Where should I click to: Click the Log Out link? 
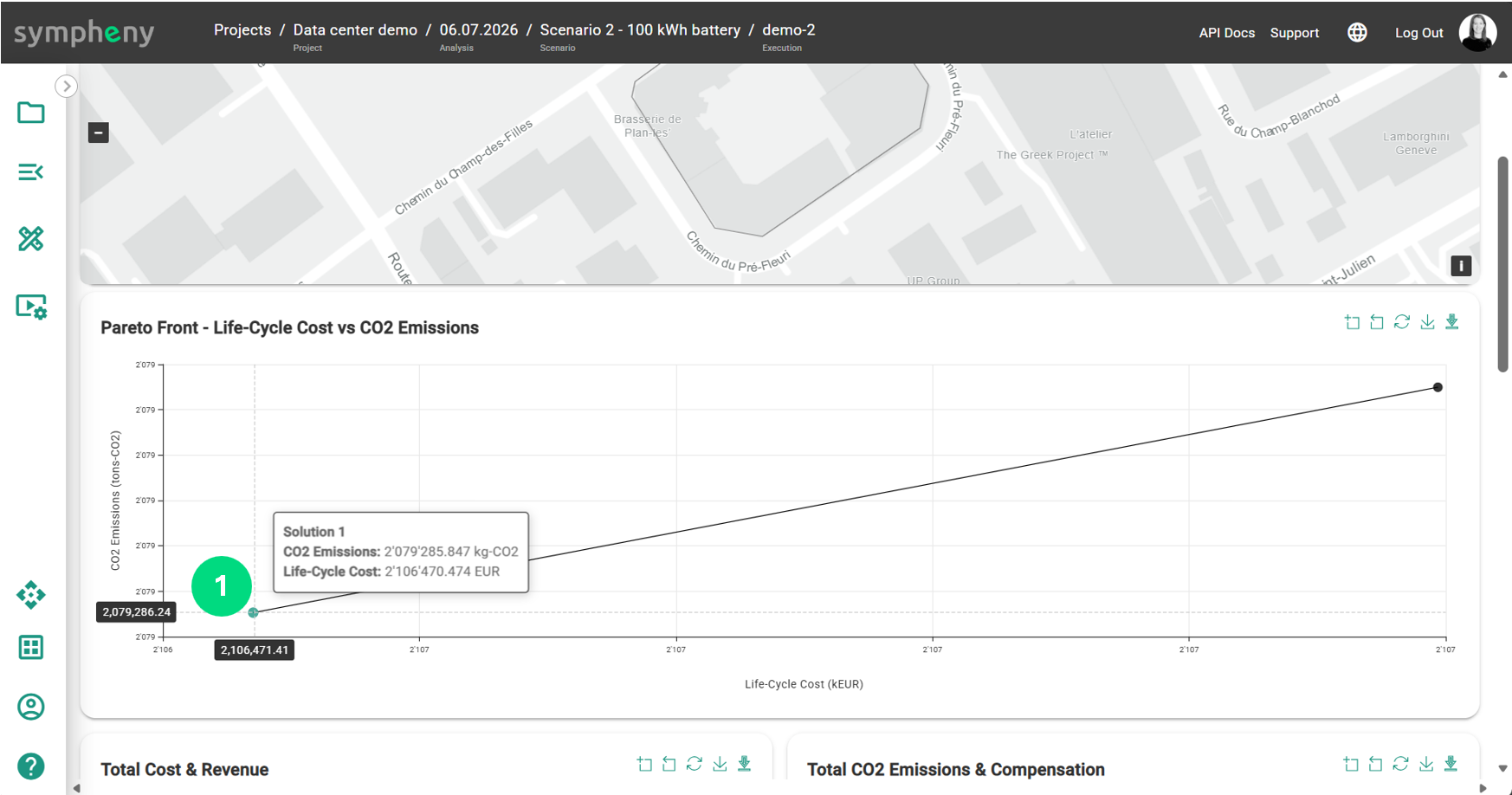click(1418, 33)
